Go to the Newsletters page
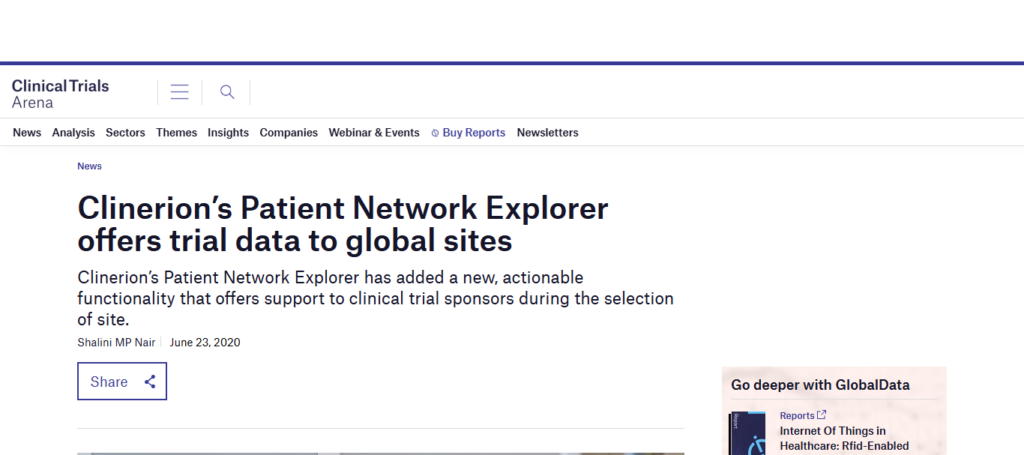Image resolution: width=1024 pixels, height=455 pixels. 547,133
